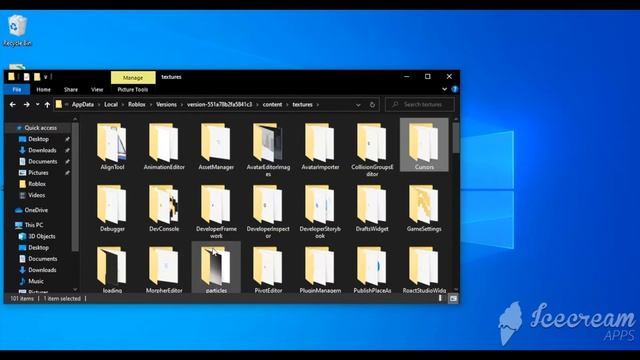This screenshot has width=640, height=360.
Task: Open the RoactStudioWidgets folder
Action: [x=424, y=269]
